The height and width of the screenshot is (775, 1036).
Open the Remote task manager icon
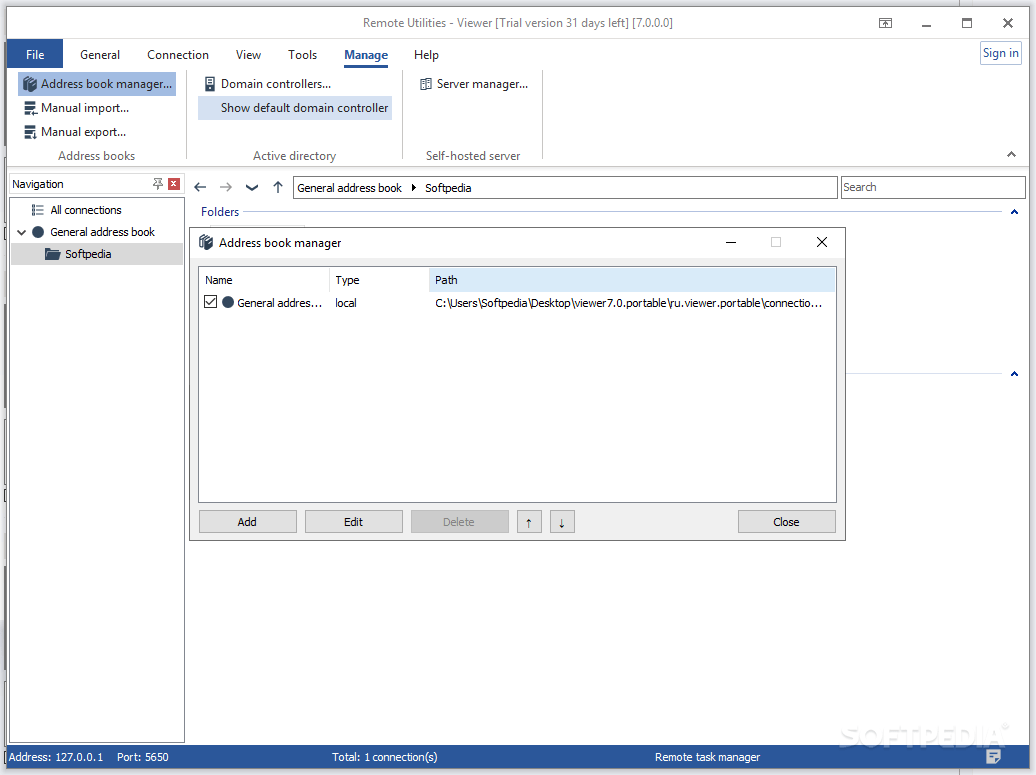(x=994, y=757)
